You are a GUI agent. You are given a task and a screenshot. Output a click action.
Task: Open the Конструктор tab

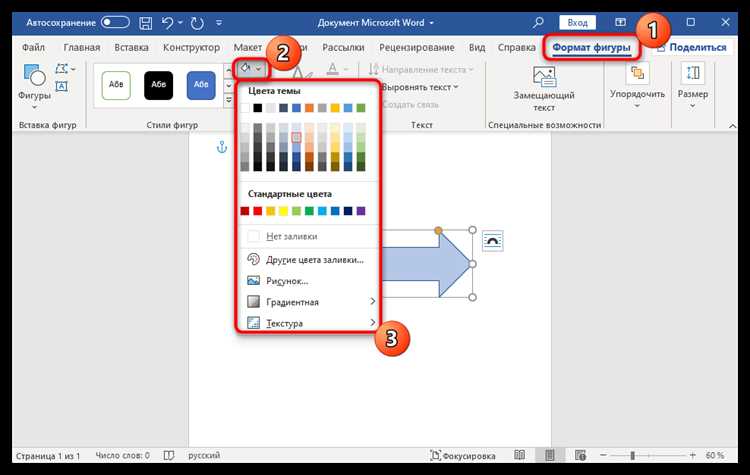191,47
